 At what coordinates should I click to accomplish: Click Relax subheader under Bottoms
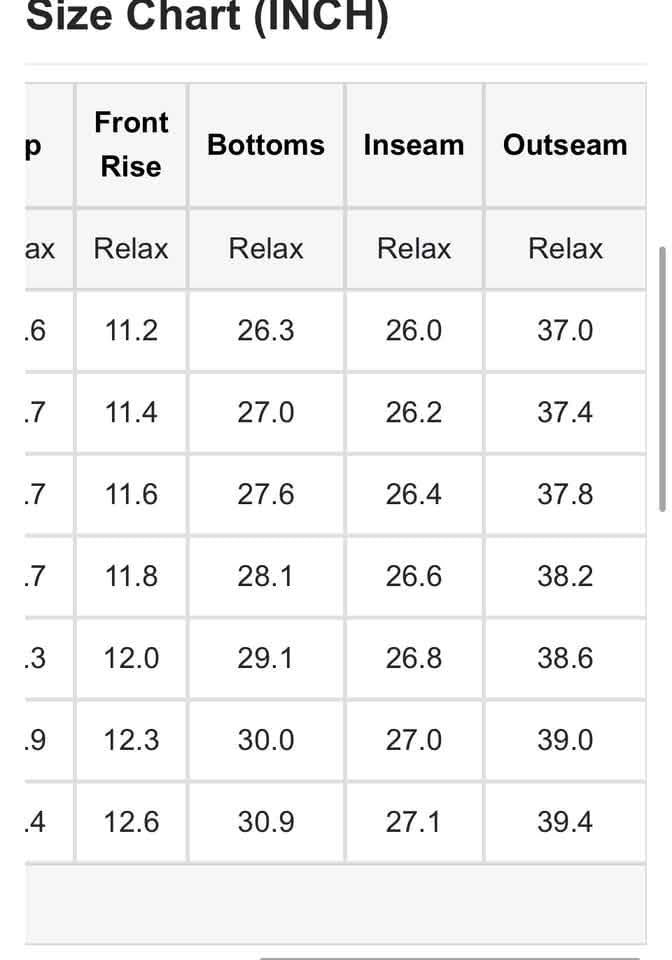pos(266,249)
